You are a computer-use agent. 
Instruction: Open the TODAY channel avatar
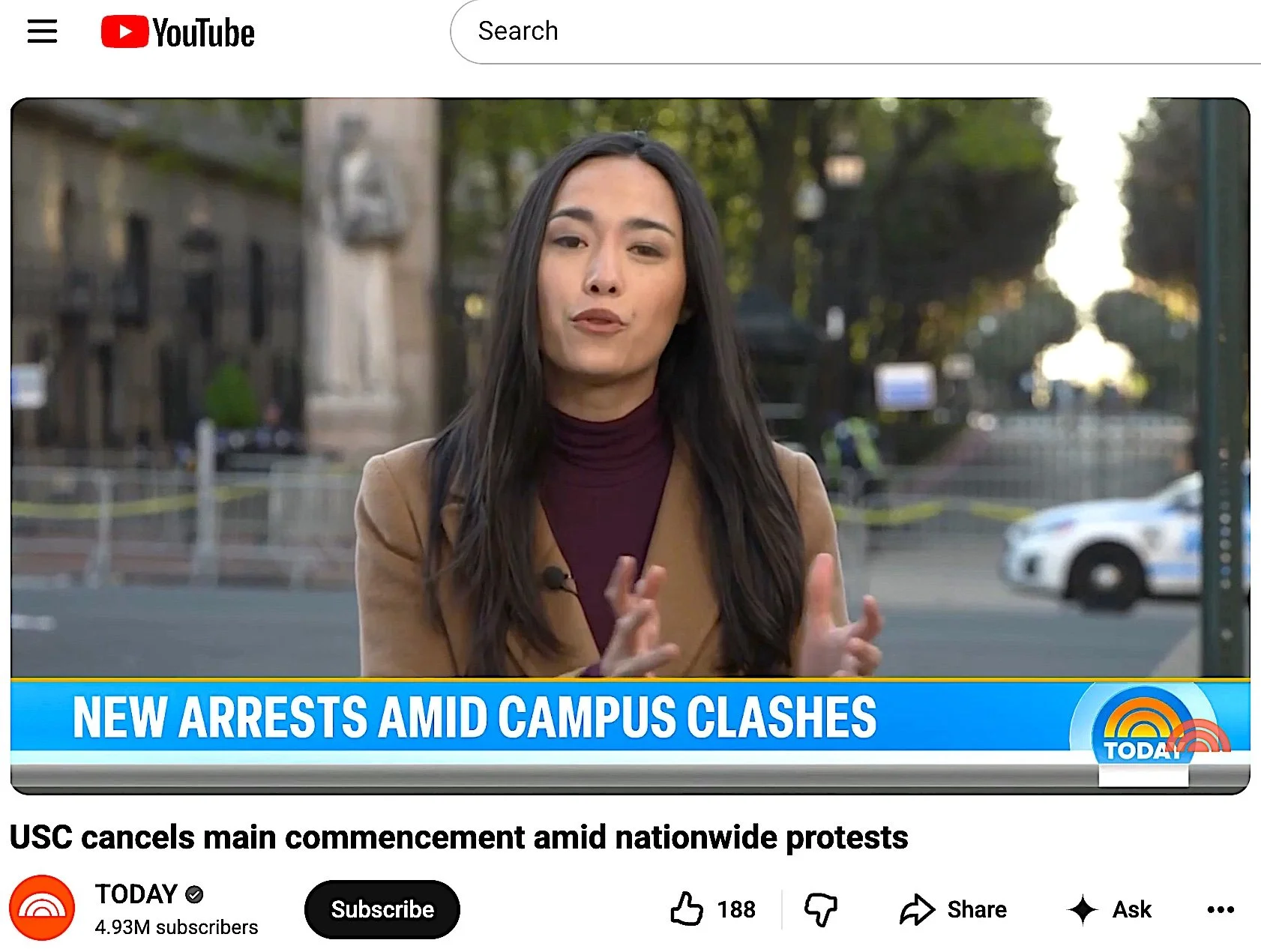[x=42, y=908]
